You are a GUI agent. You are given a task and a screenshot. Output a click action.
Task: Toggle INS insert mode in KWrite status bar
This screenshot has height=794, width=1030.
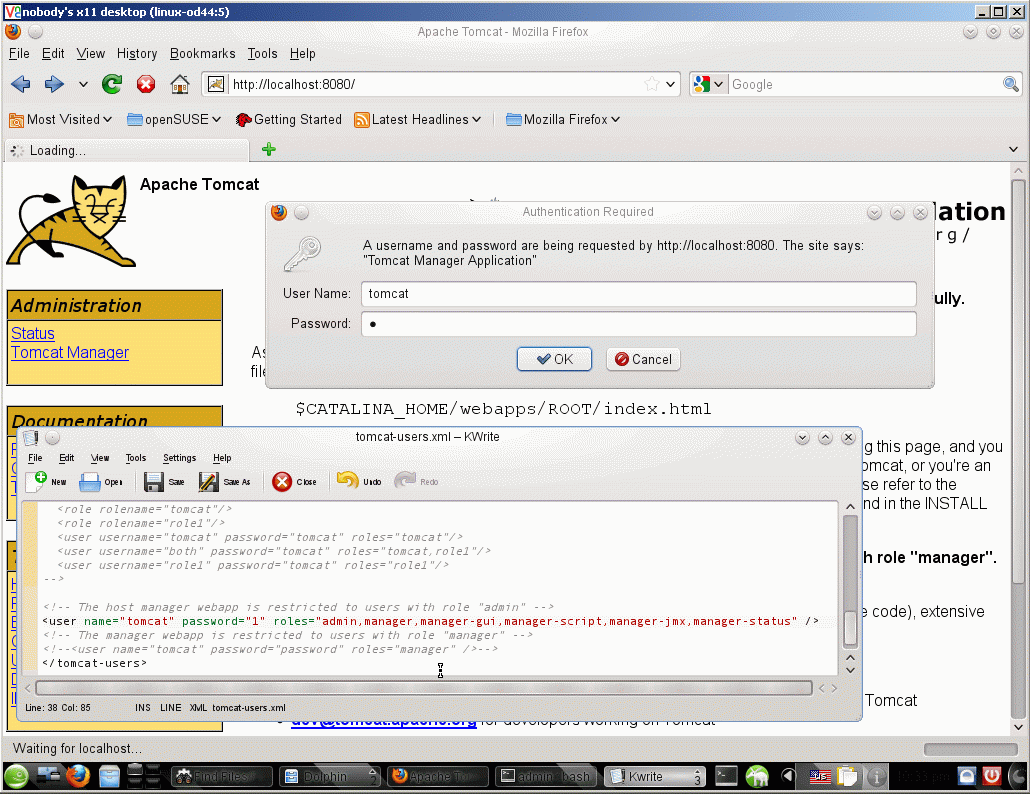(143, 707)
